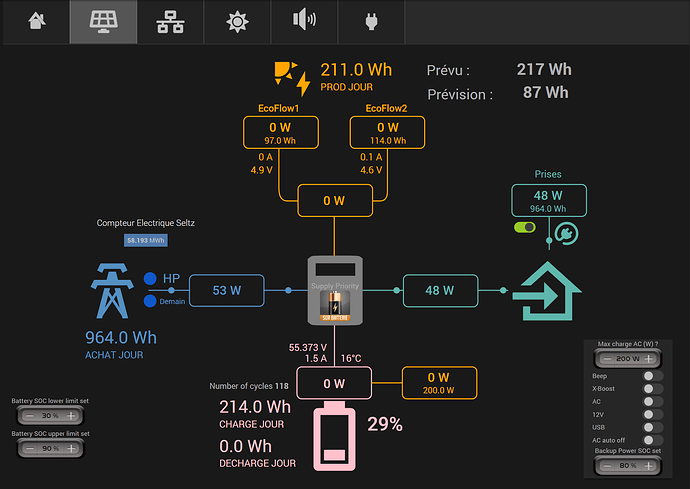Click the 90 % upper limit value

click(x=50, y=449)
